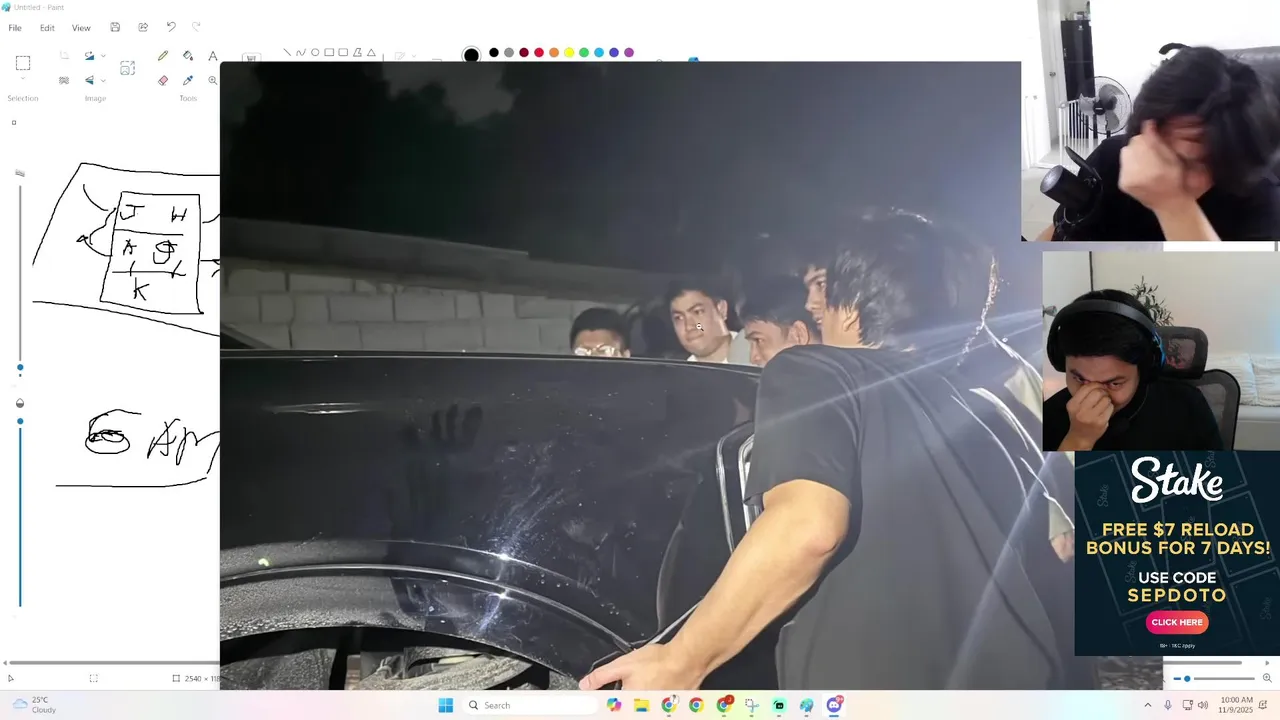This screenshot has height=720, width=1280.
Task: Select the Color picker eyedropper tool
Action: coord(188,80)
